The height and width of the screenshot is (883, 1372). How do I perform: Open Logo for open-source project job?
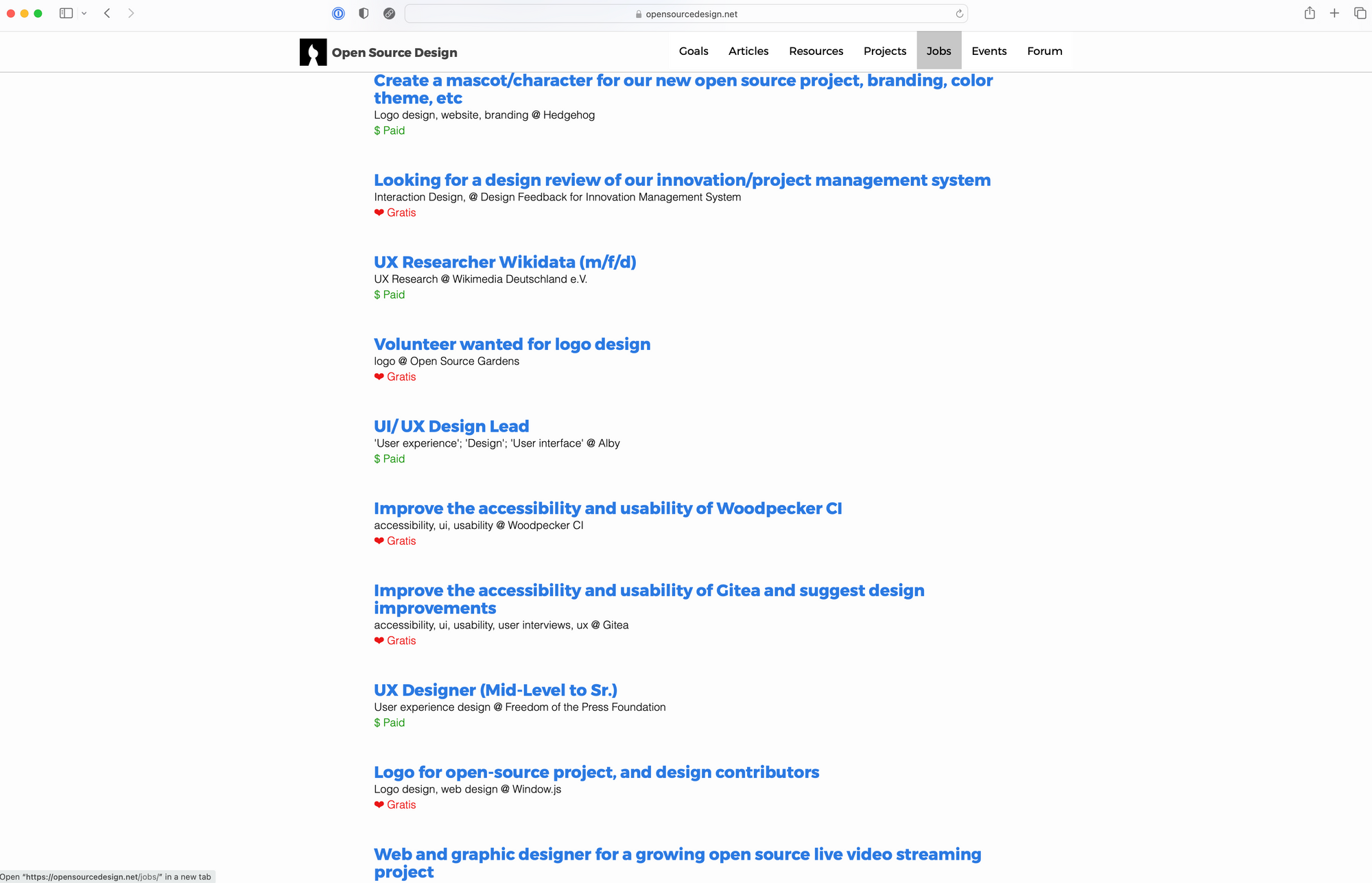pyautogui.click(x=596, y=773)
